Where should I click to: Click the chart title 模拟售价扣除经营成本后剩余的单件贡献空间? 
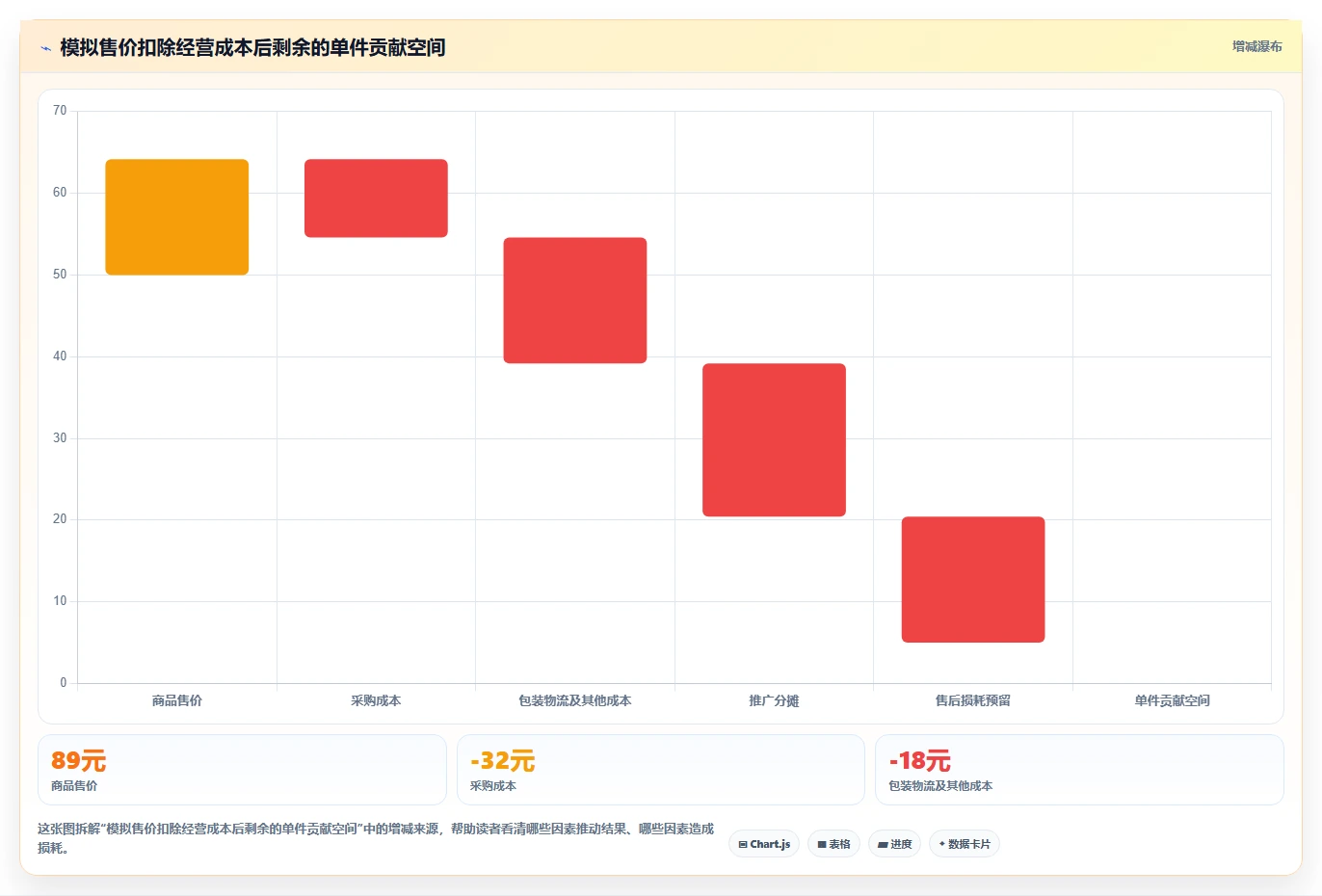pos(252,47)
